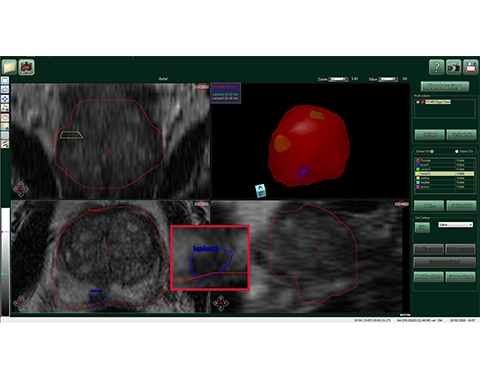Click the Zoom slider above the 3D view
480x380 pixels.
coord(338,79)
